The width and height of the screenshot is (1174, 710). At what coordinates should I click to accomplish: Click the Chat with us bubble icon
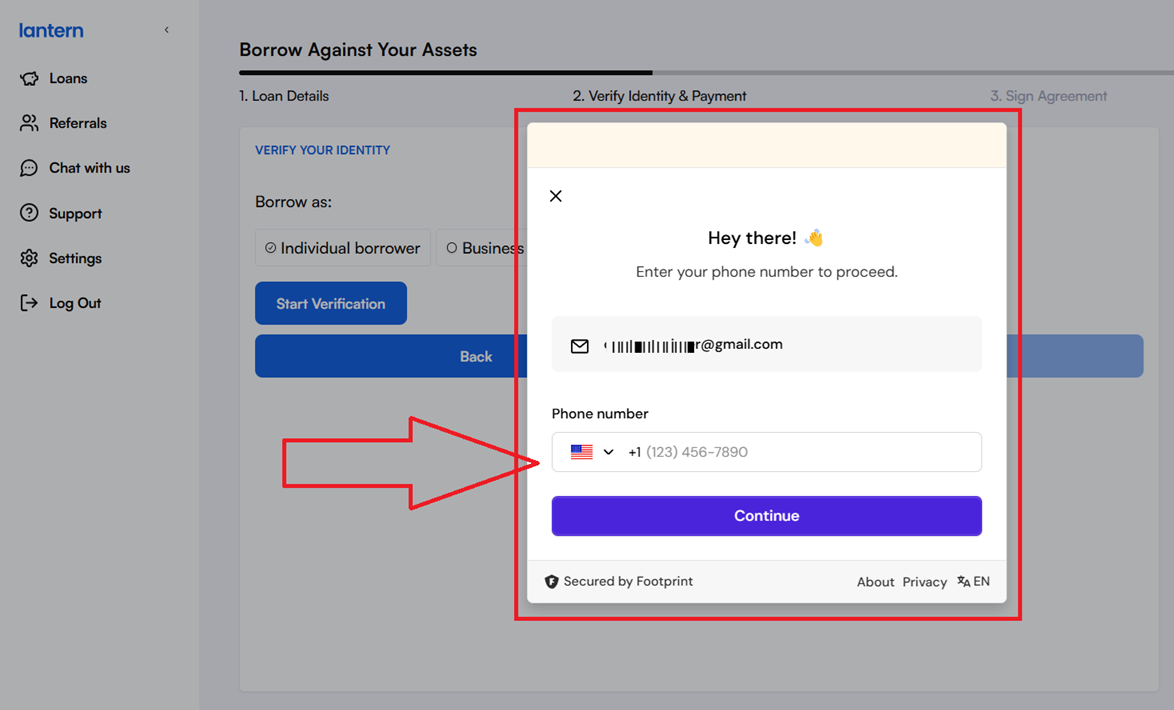point(29,168)
